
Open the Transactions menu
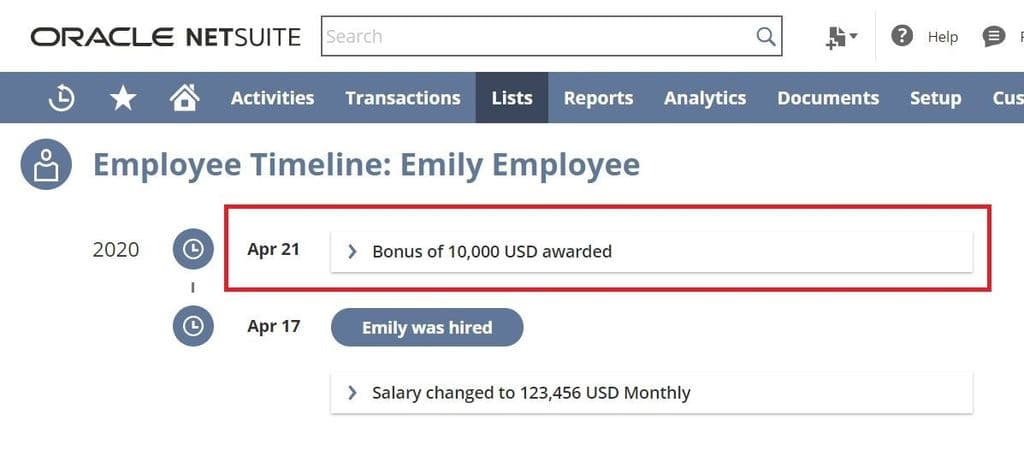403,98
